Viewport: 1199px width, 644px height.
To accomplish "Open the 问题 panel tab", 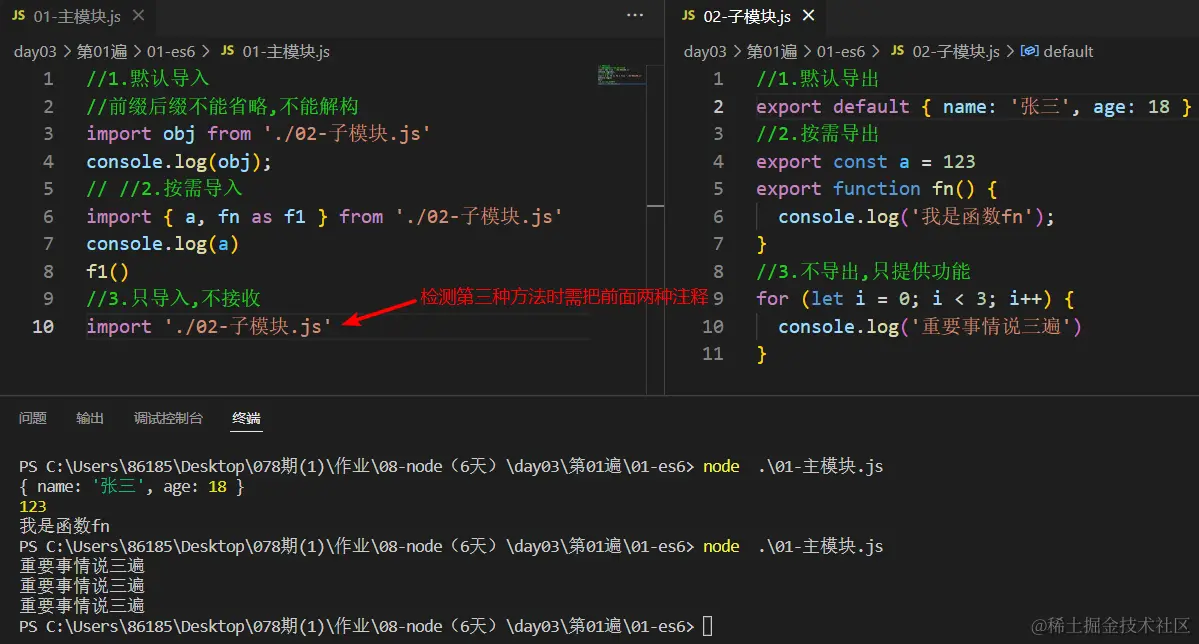I will 33,418.
